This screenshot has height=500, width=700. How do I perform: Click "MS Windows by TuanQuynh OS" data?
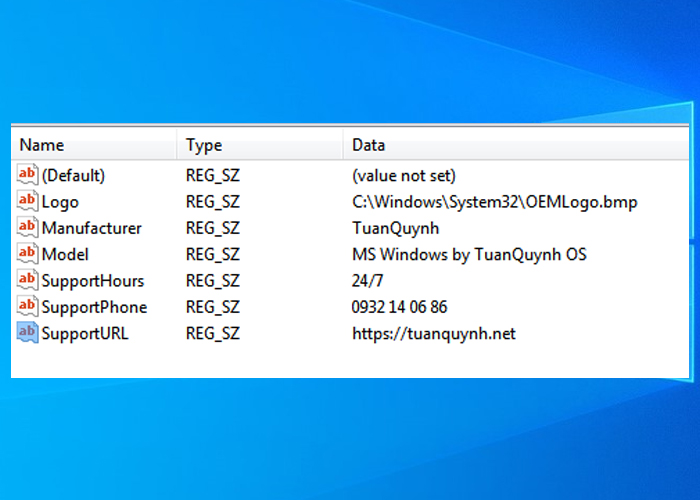[x=469, y=255]
